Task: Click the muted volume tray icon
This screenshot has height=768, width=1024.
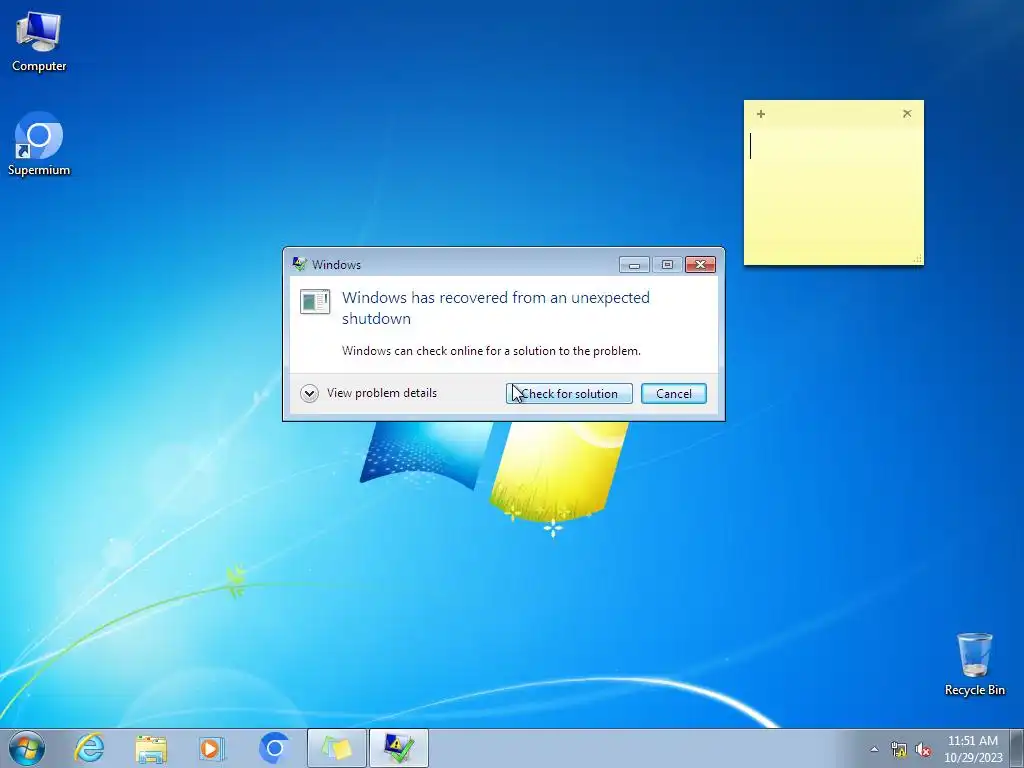Action: (x=923, y=750)
